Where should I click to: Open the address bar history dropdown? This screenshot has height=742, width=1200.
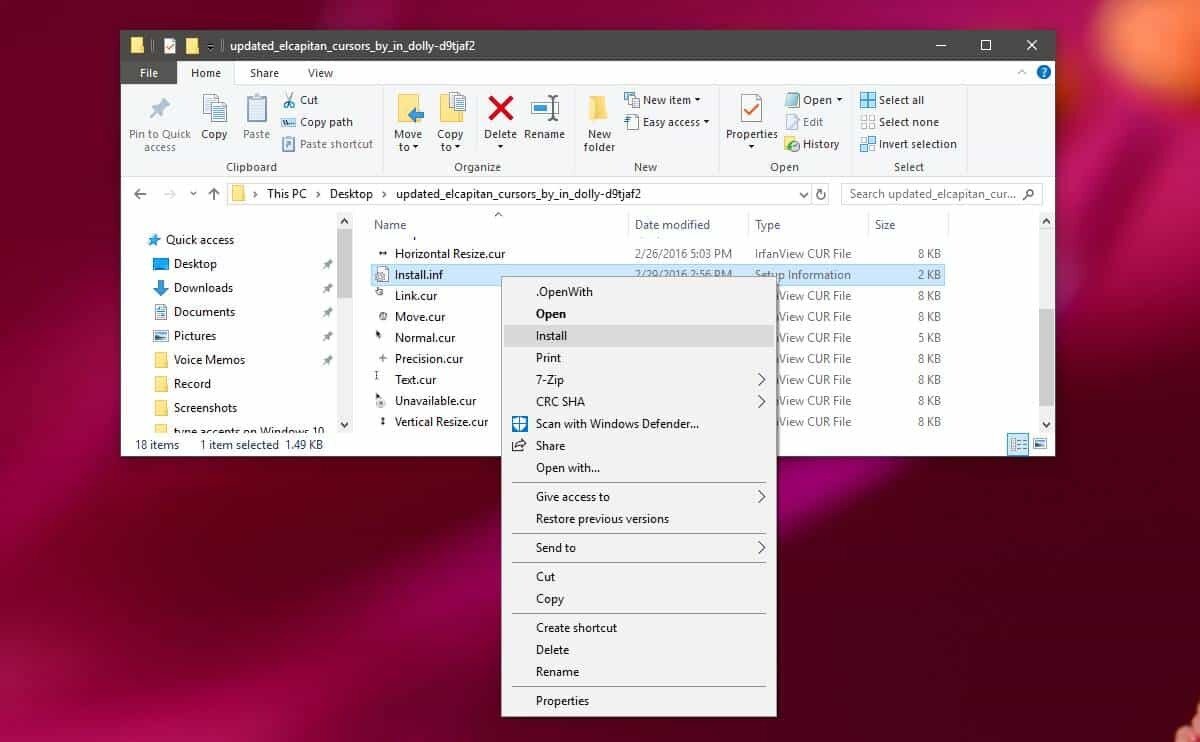[803, 194]
